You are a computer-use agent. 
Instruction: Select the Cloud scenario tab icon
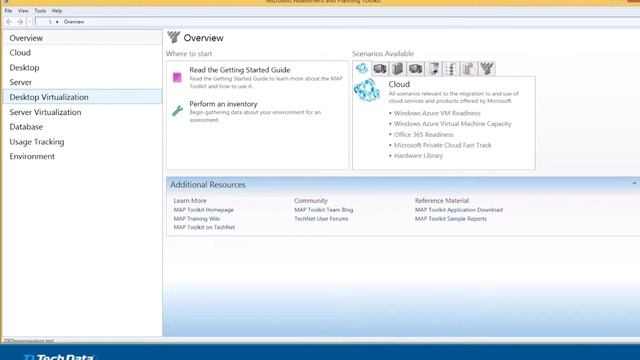(x=362, y=69)
